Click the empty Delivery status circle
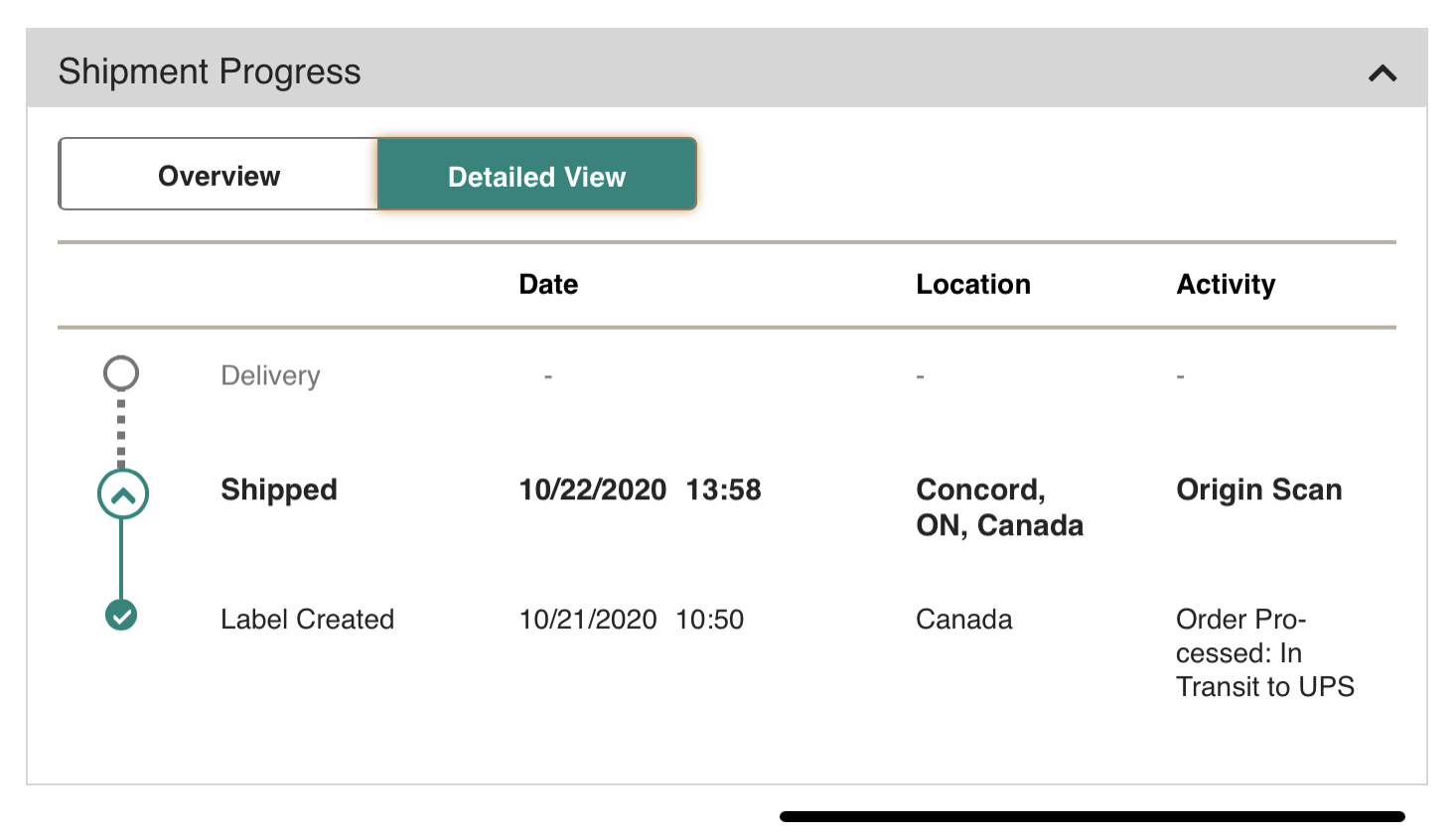 121,373
